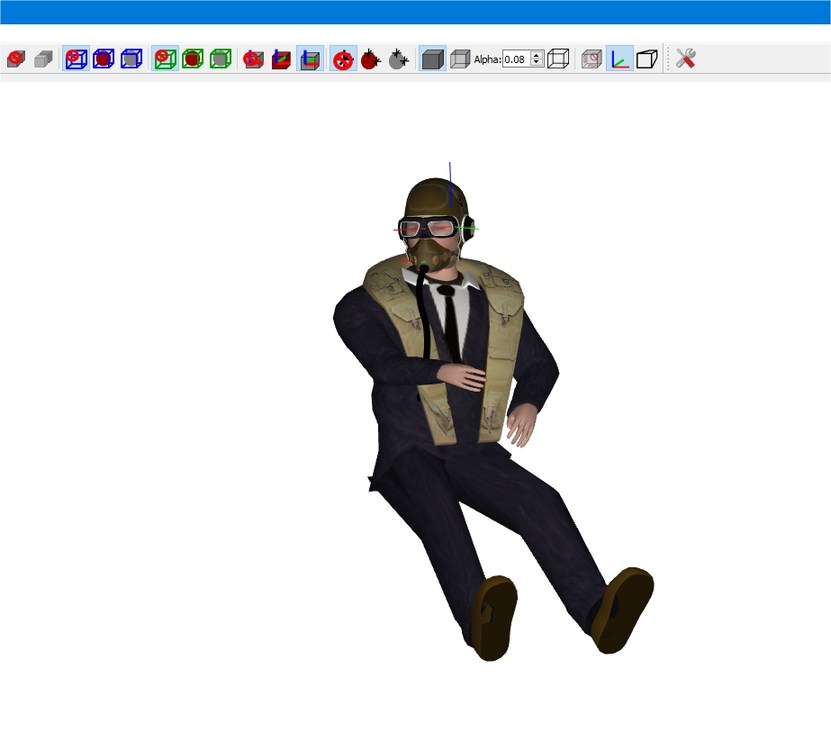Viewport: 831px width, 750px height.
Task: Select the green cube with red sphere icon
Action: [192, 59]
